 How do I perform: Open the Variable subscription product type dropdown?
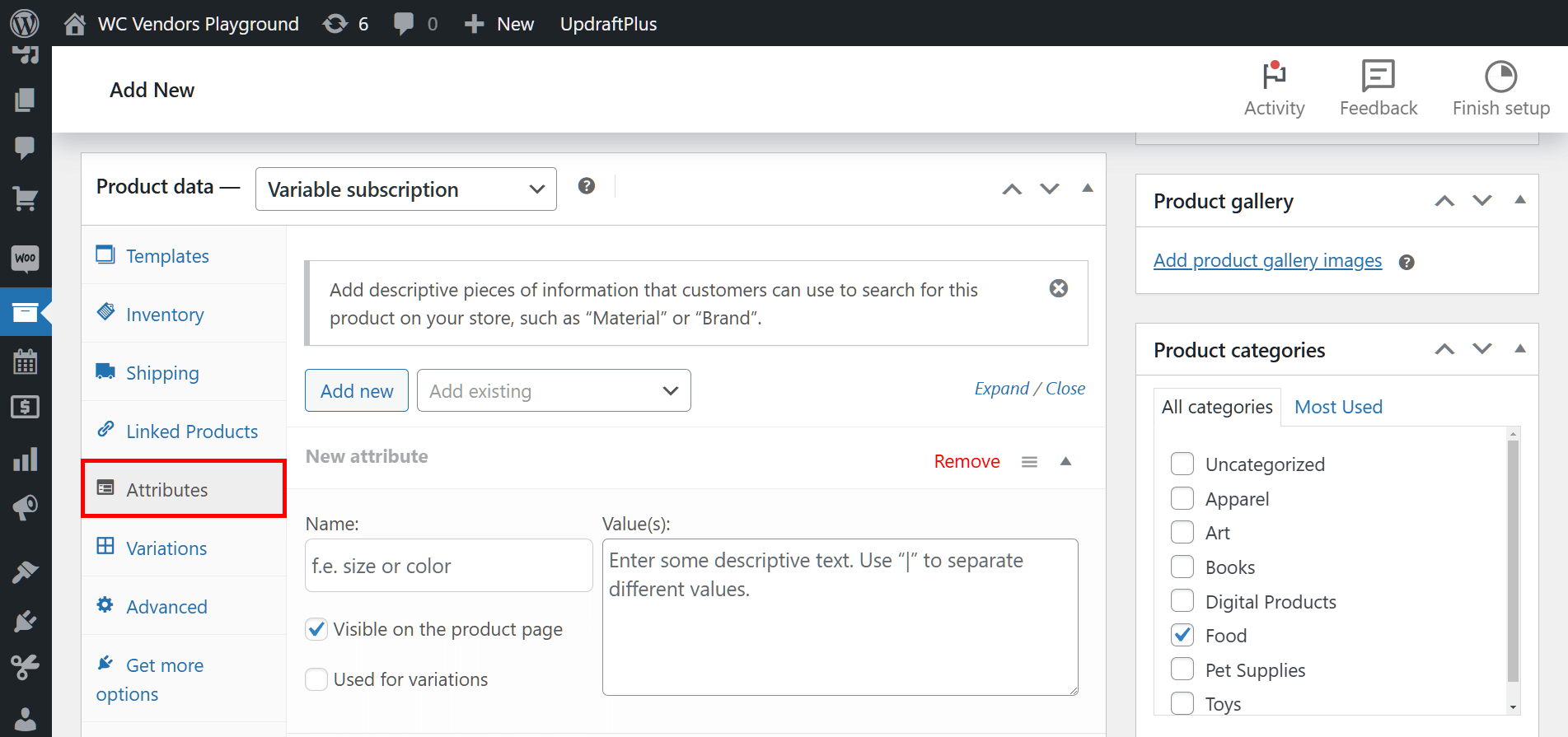[405, 189]
